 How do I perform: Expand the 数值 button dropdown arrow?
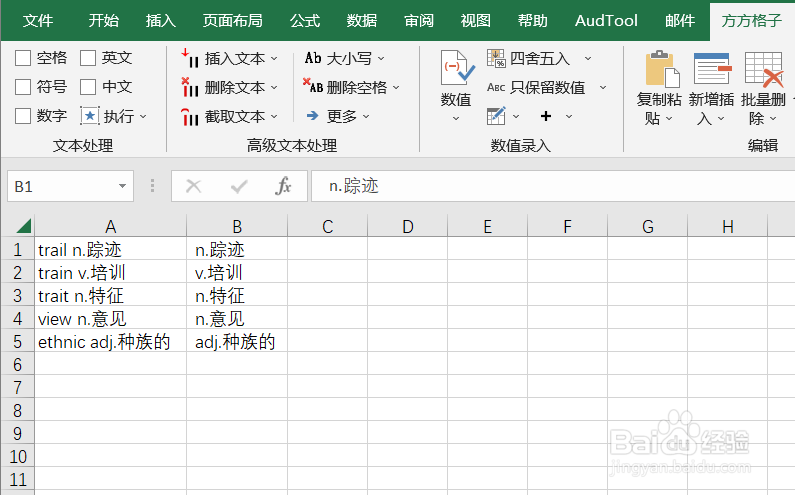tap(456, 119)
